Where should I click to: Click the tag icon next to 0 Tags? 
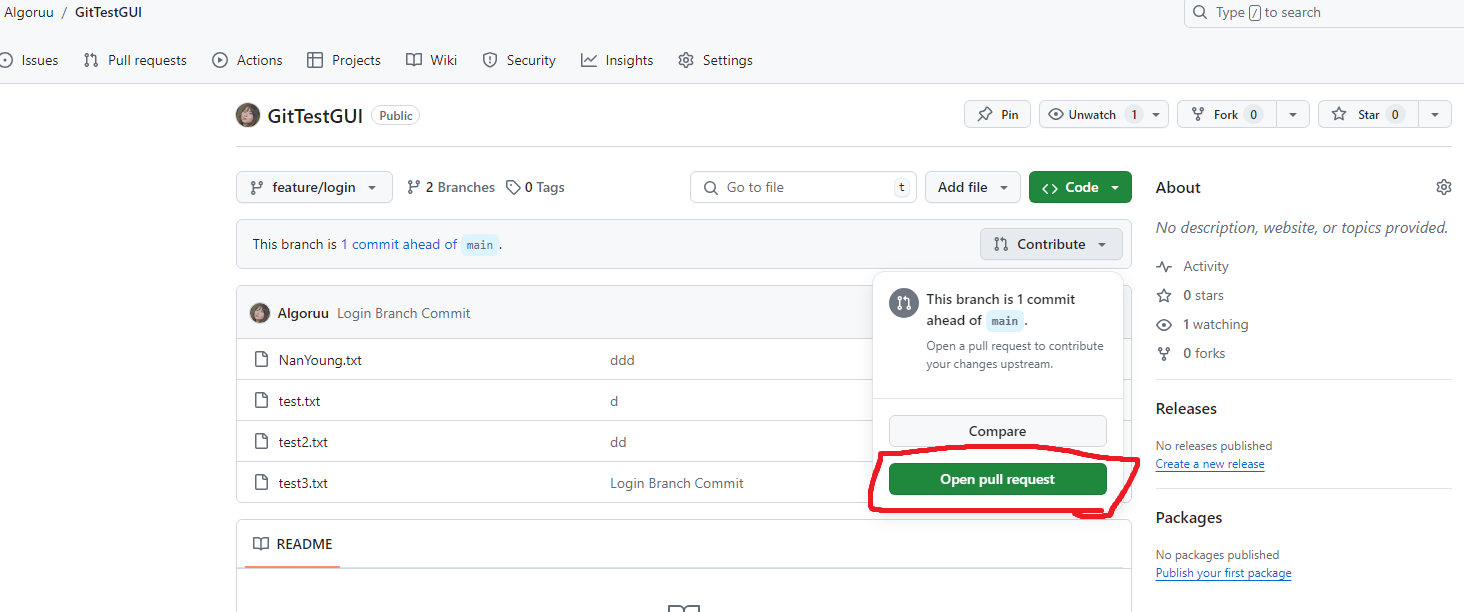(513, 187)
